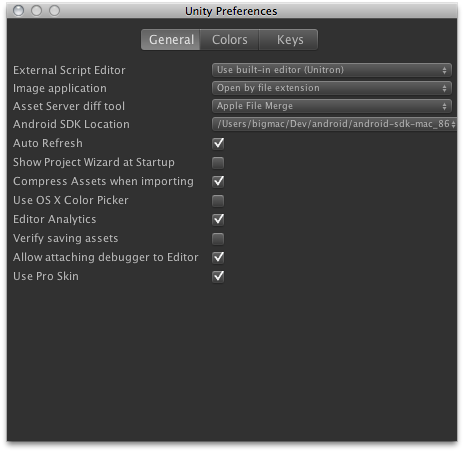Screen dimensions: 464x452
Task: Click the window close button
Action: [18, 11]
